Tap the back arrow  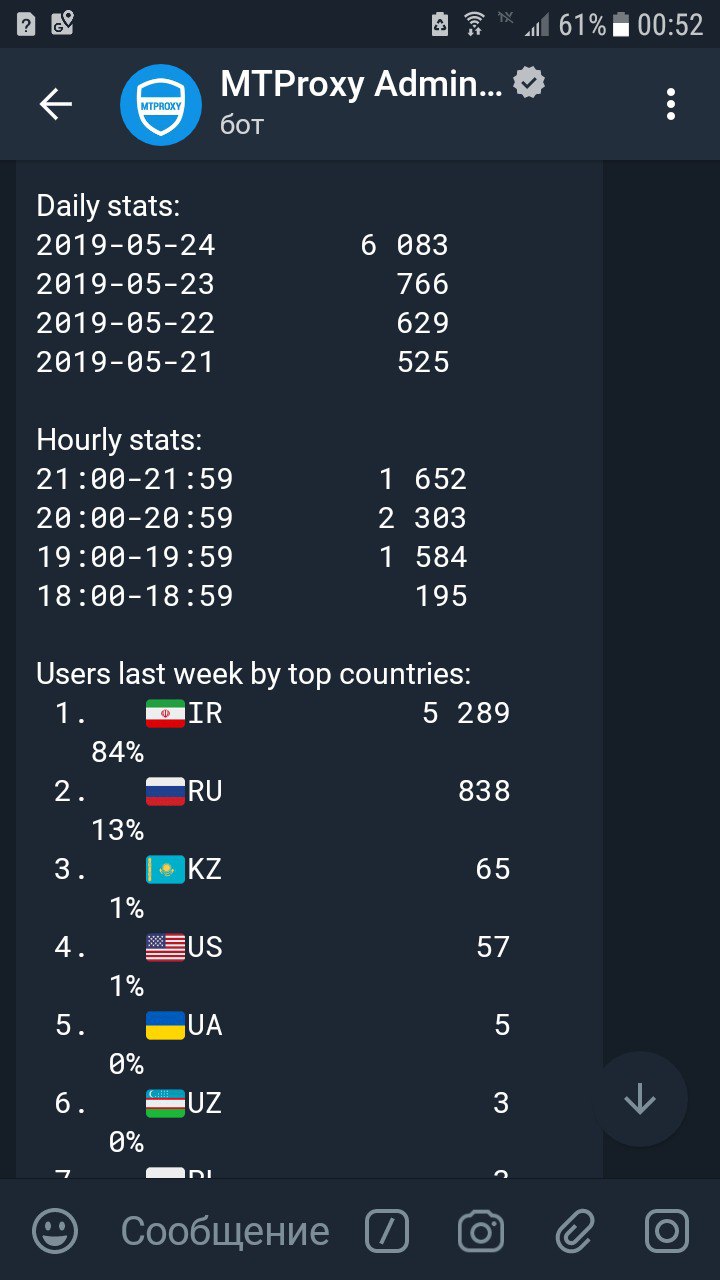point(56,104)
